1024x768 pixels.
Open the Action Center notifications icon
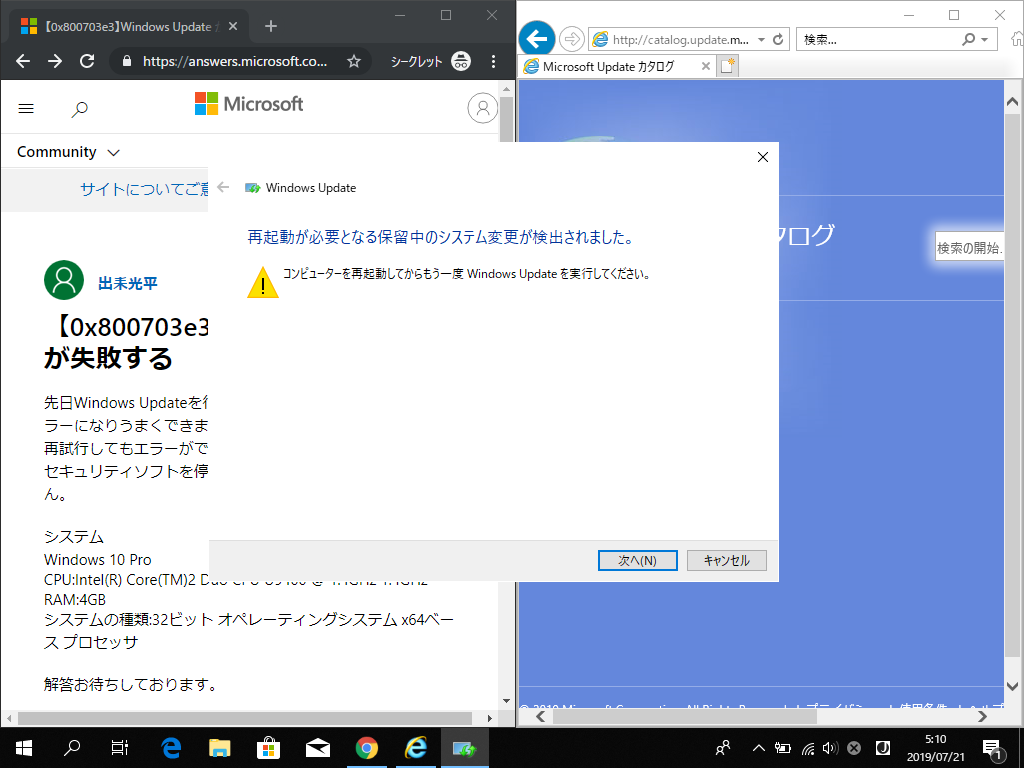click(x=993, y=750)
